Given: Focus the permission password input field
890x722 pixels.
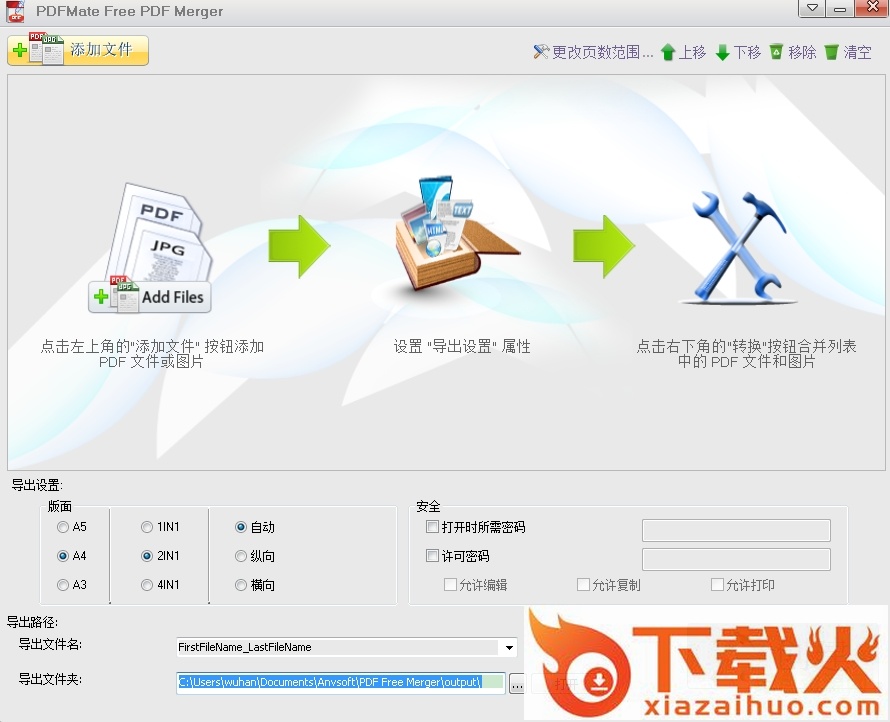Looking at the screenshot, I should click(x=736, y=559).
